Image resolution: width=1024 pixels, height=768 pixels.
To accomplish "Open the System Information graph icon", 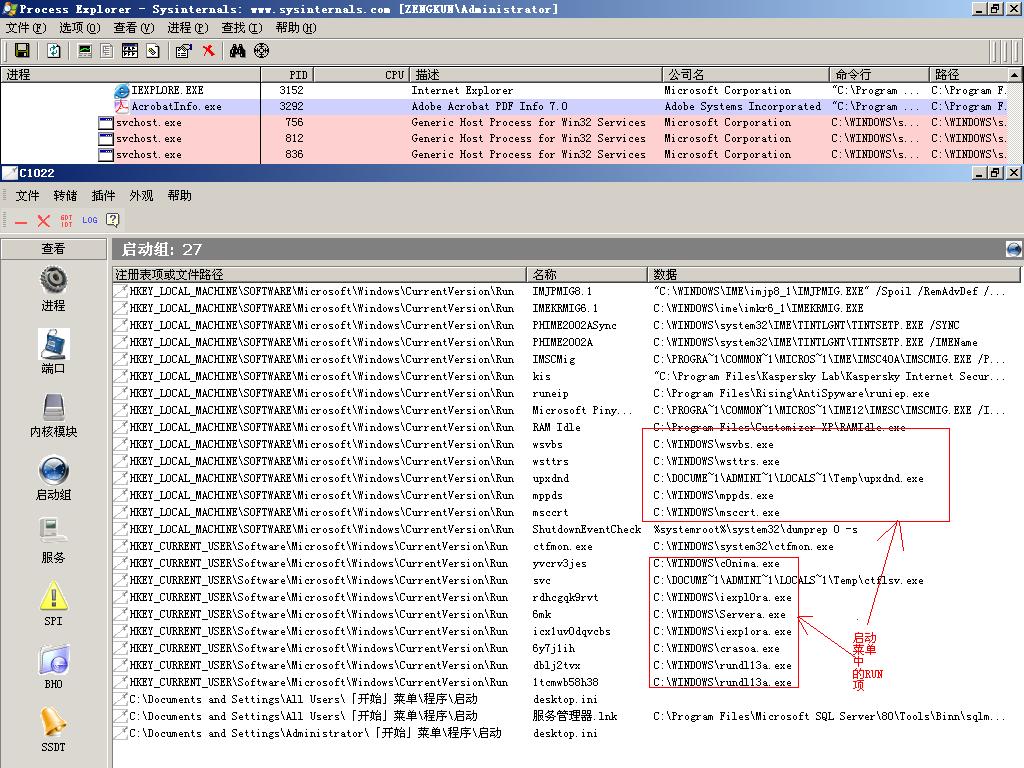I will [85, 51].
